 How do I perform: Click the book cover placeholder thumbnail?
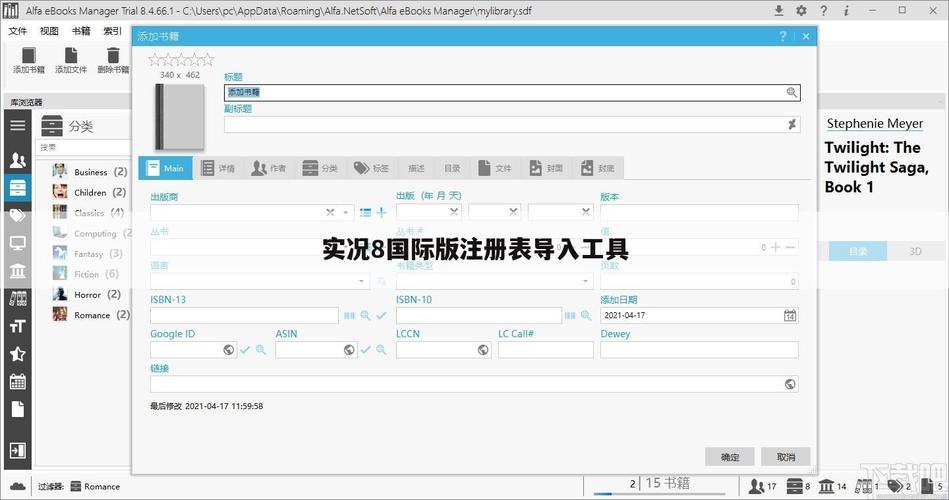tap(179, 117)
